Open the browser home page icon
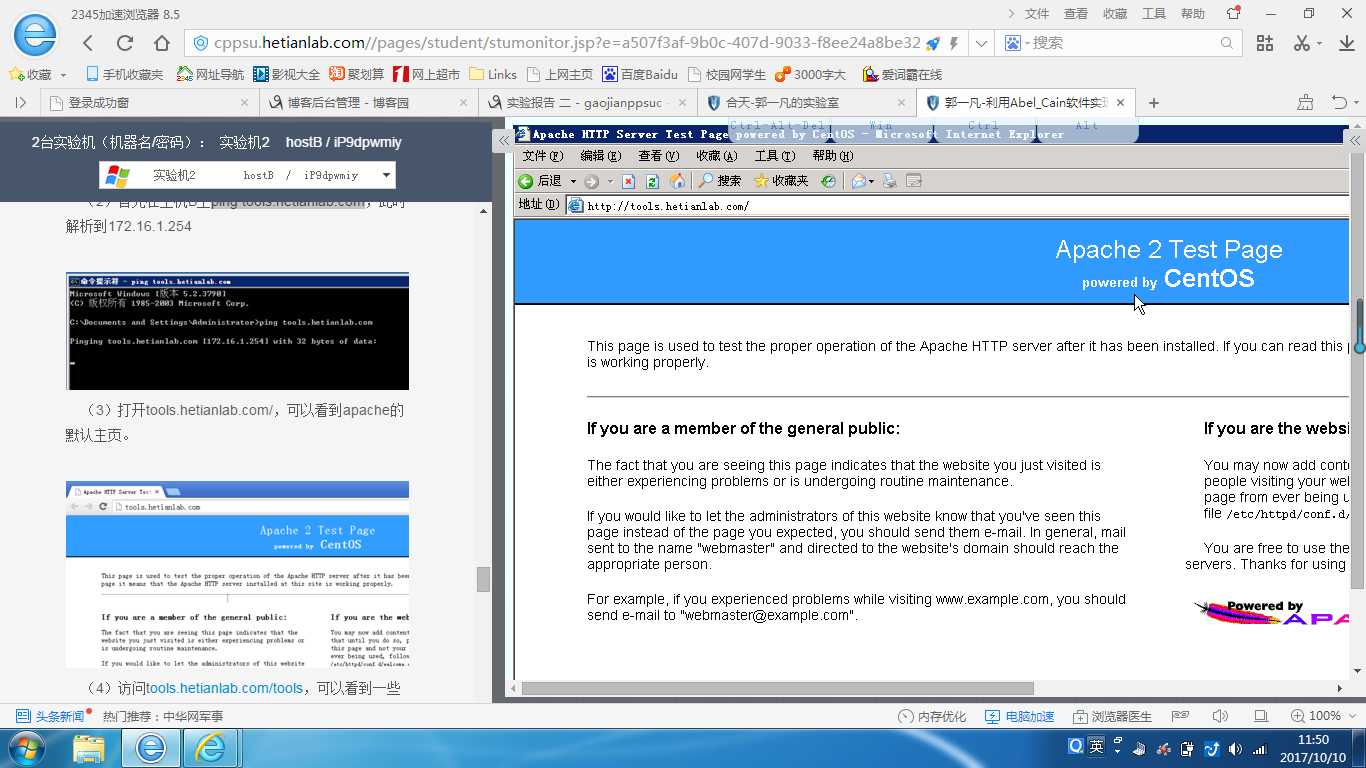The height and width of the screenshot is (768, 1366). (162, 43)
